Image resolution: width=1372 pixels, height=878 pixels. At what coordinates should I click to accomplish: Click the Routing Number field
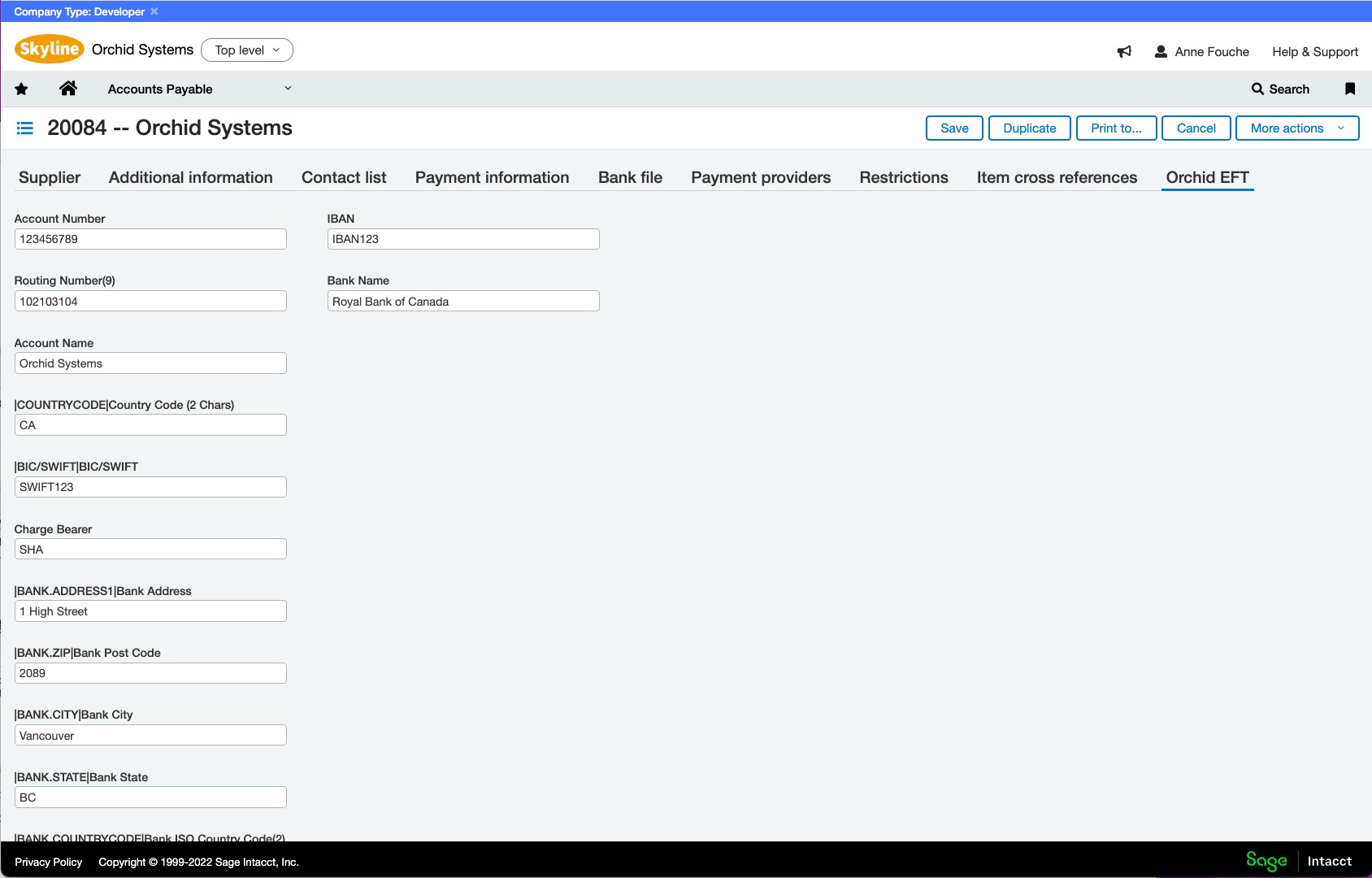pos(150,301)
